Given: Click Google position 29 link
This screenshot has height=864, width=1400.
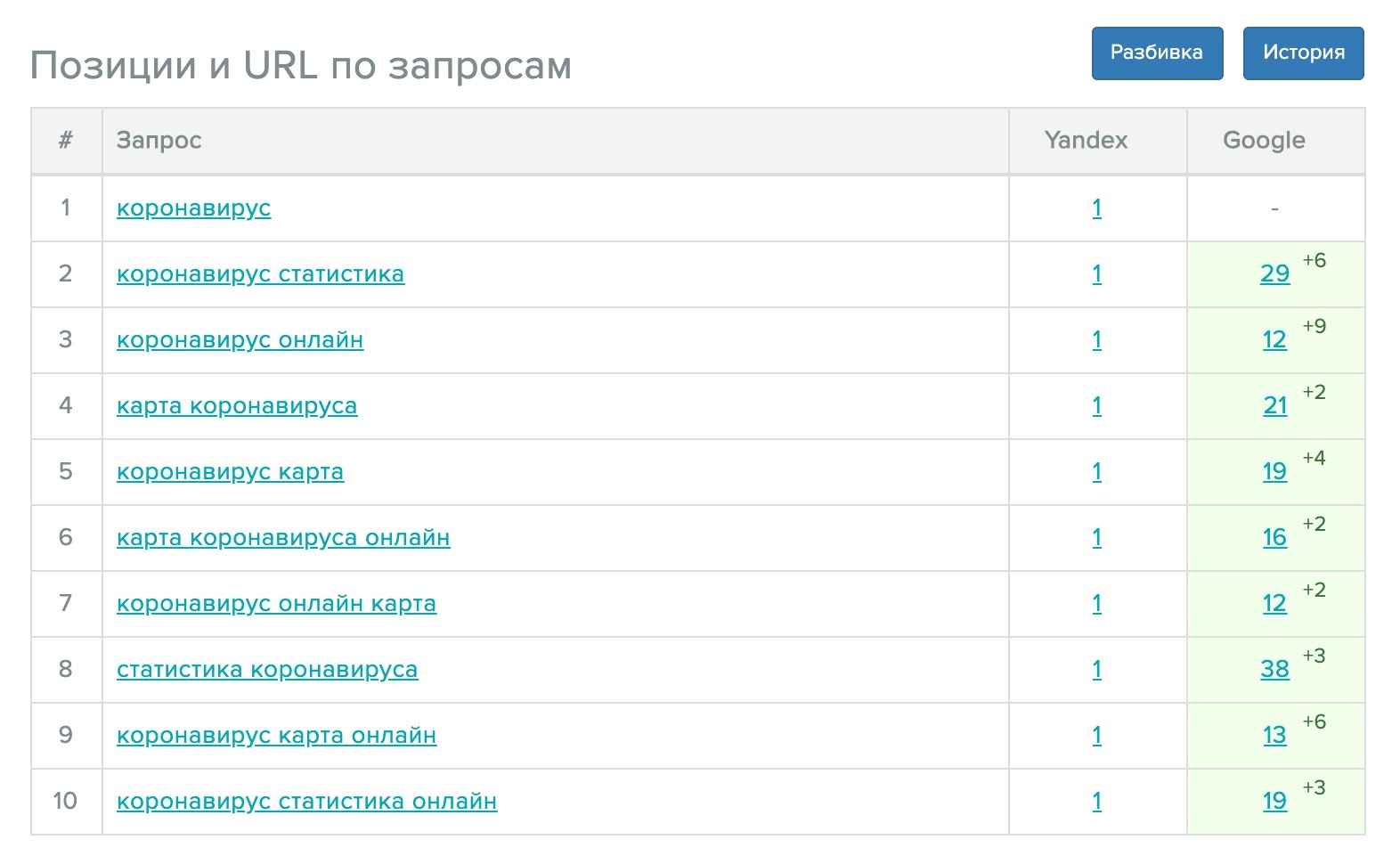Looking at the screenshot, I should pyautogui.click(x=1274, y=273).
